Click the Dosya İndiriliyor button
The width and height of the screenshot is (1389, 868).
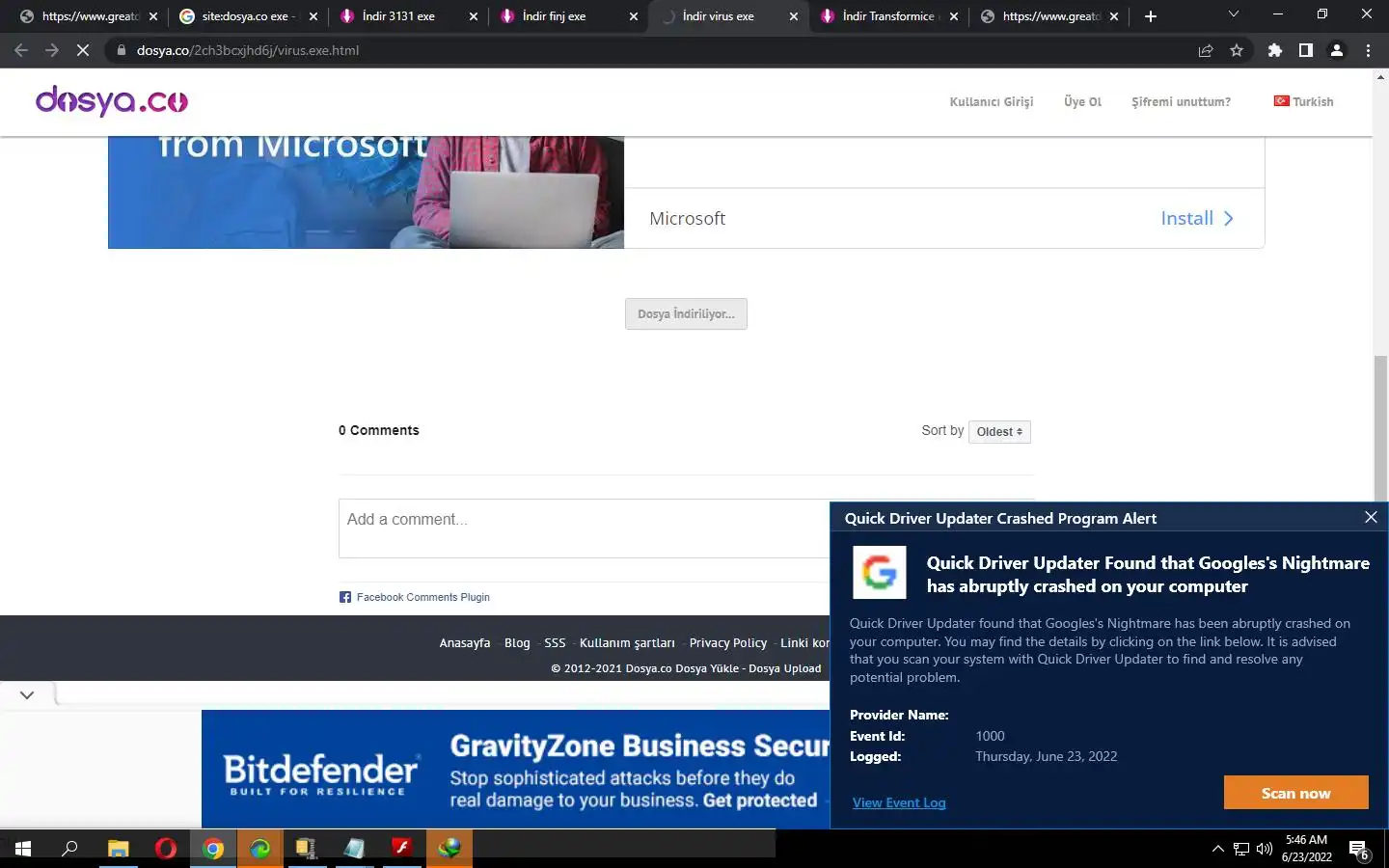click(686, 314)
